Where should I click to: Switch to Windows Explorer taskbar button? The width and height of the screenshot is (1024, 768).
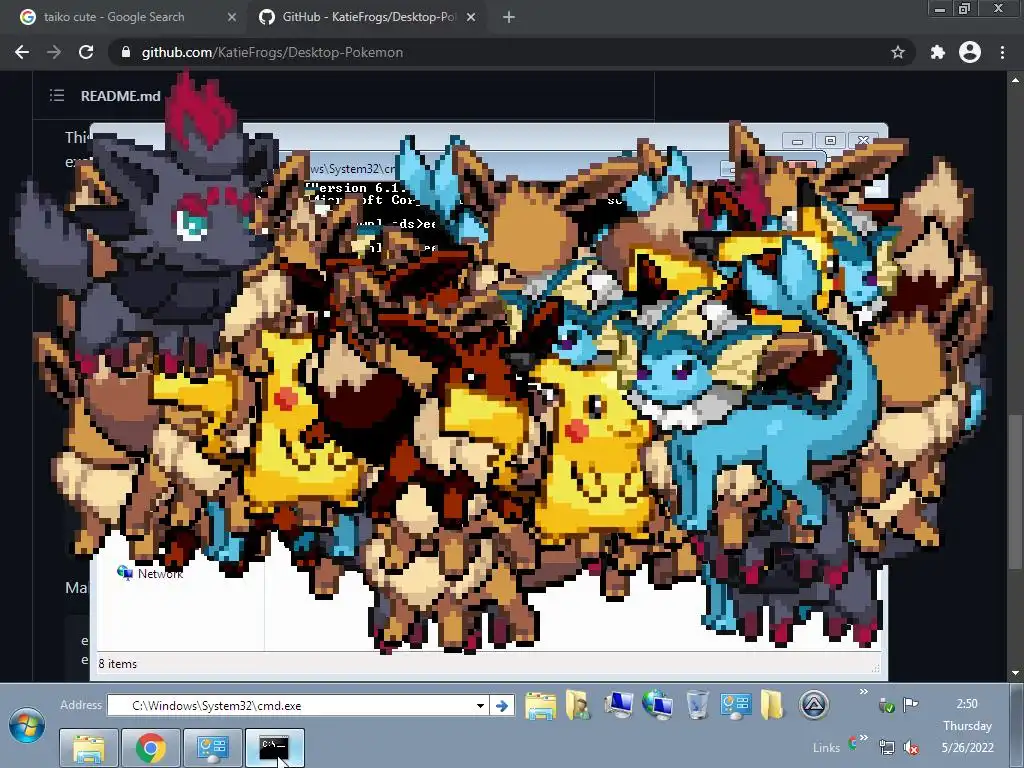coord(89,748)
